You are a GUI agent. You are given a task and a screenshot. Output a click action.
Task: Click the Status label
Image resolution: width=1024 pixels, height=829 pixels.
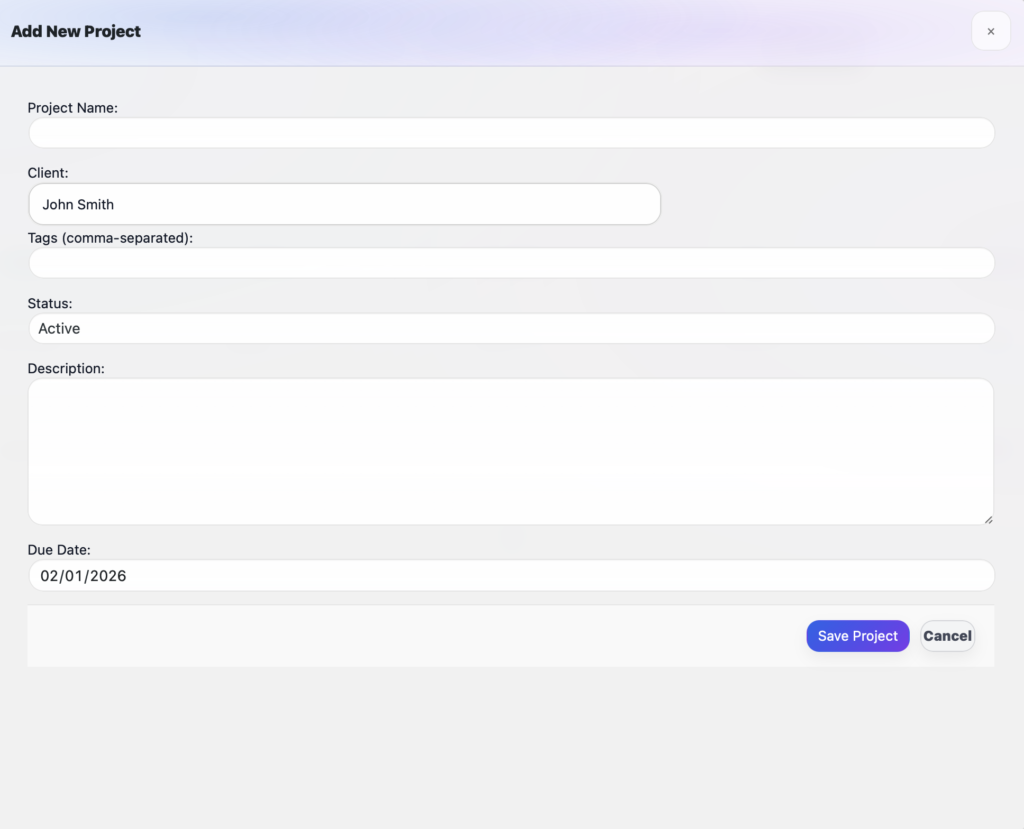tap(48, 303)
